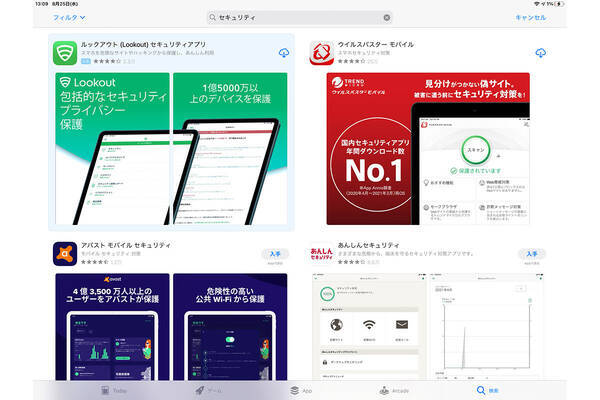Image resolution: width=600 pixels, height=400 pixels.
Task: Switch to the 検索 search tab
Action: click(488, 390)
